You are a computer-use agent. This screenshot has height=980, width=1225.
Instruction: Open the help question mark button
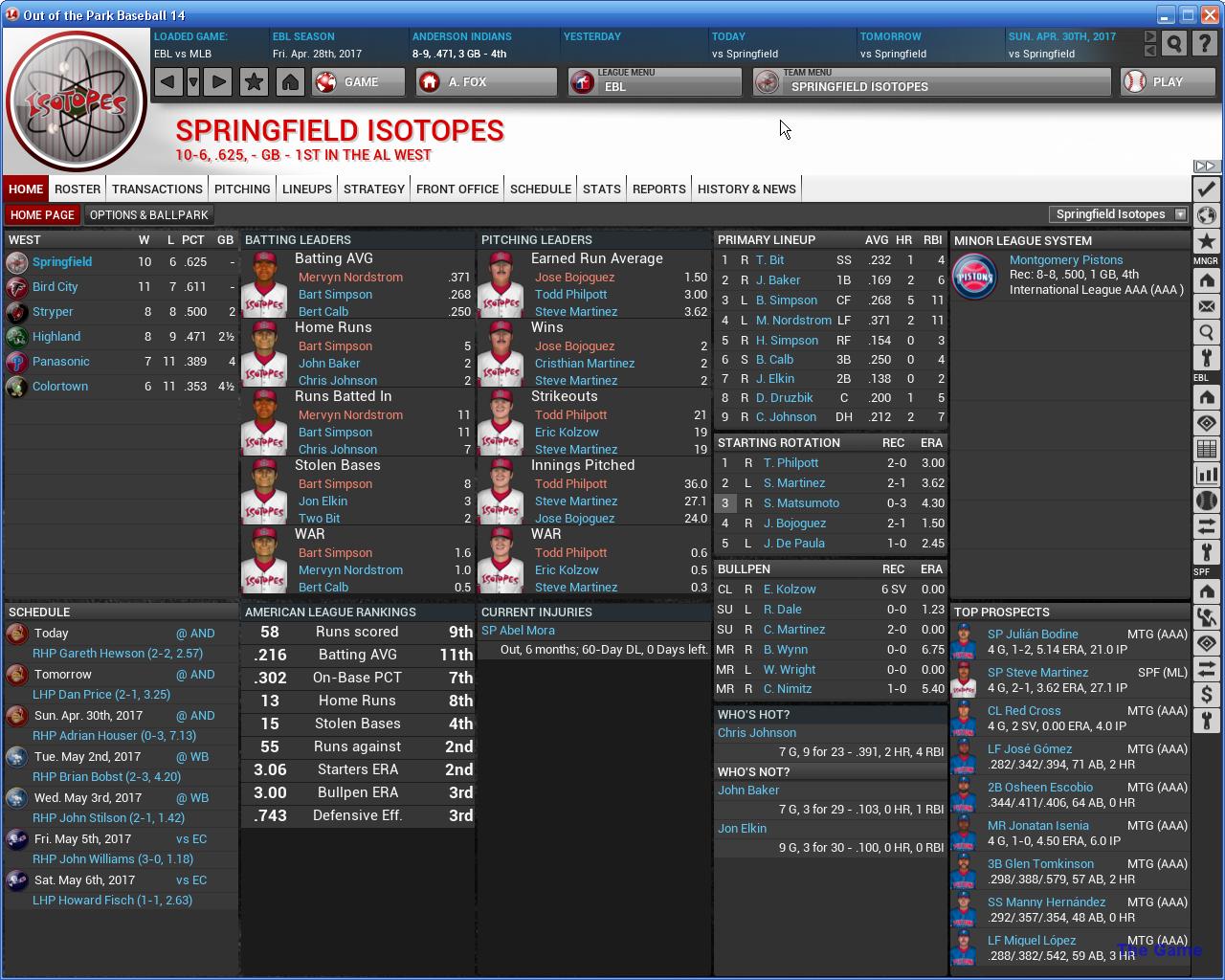coord(1206,43)
